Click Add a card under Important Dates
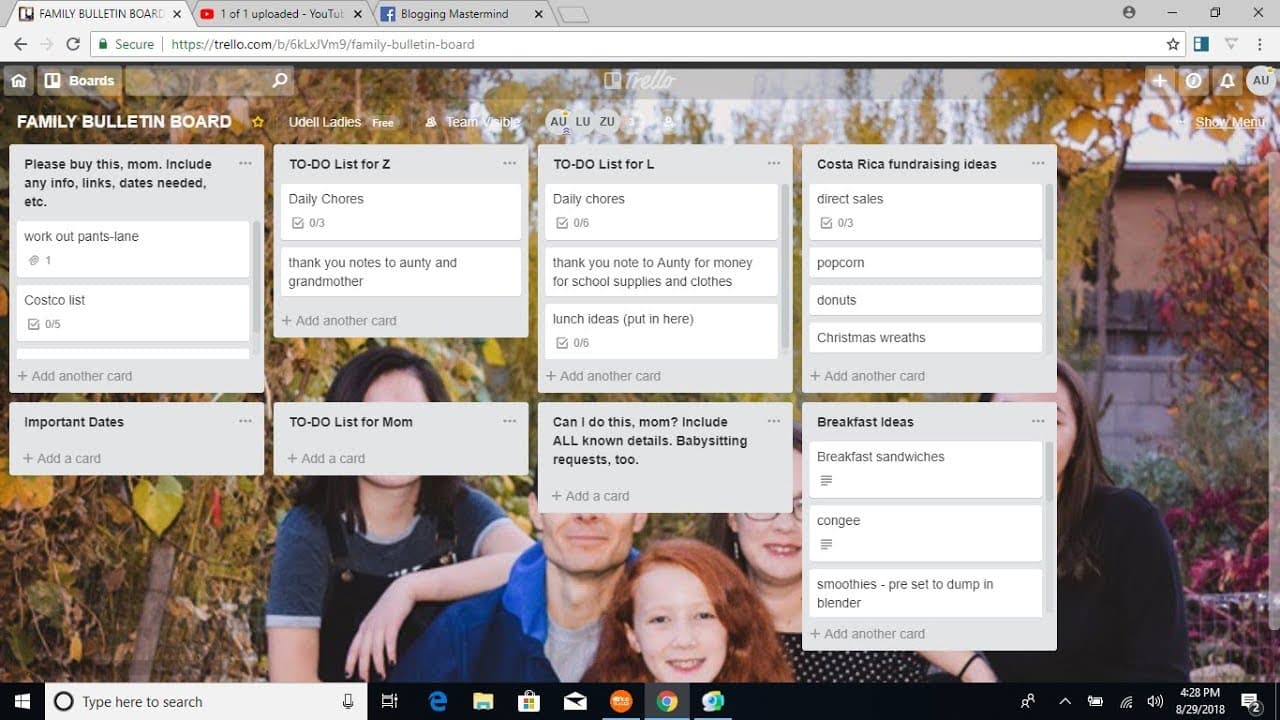The width and height of the screenshot is (1280, 720). point(63,458)
